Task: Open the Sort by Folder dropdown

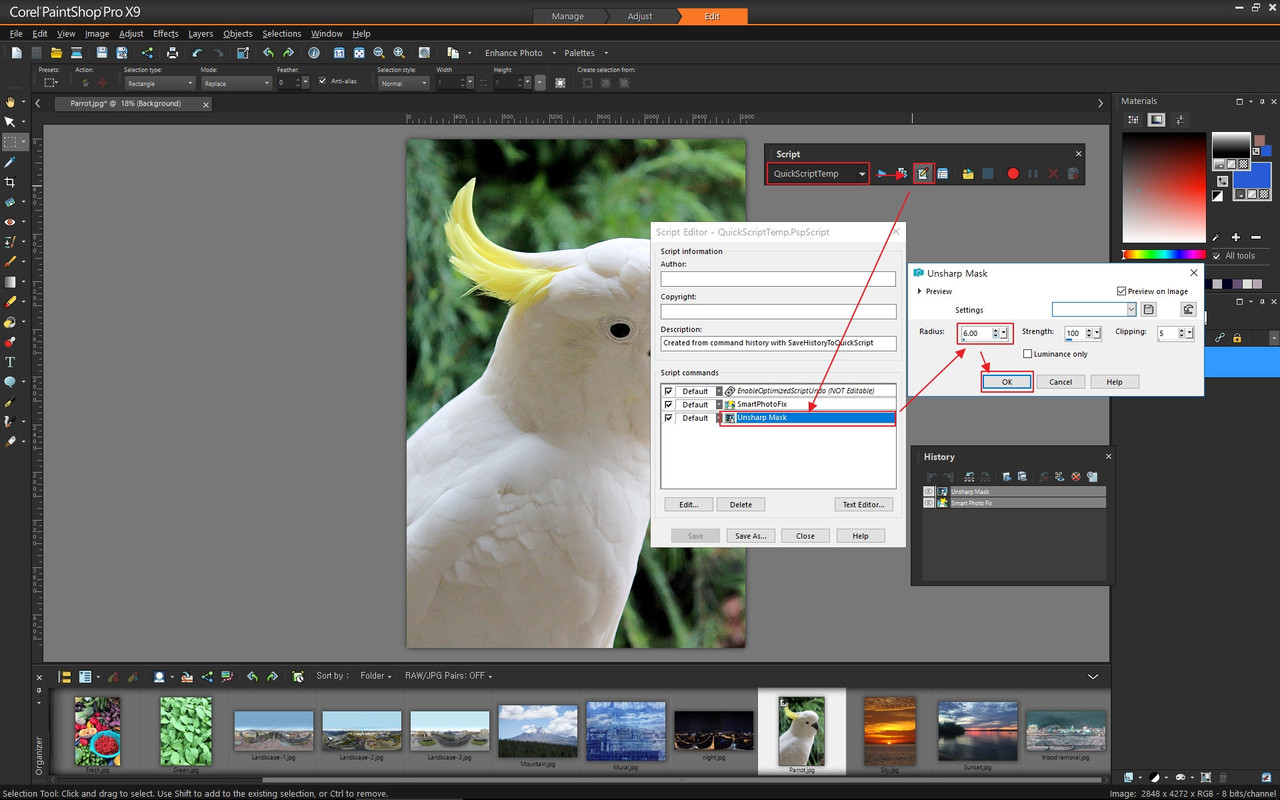Action: tap(376, 676)
